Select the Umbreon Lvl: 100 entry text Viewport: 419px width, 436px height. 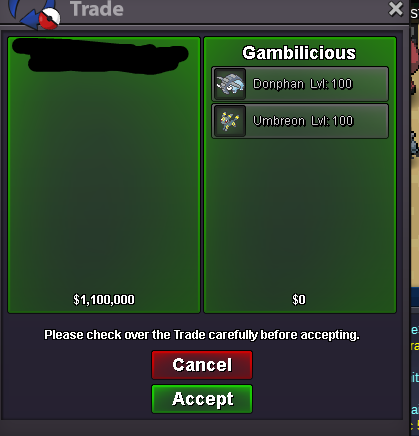click(303, 121)
